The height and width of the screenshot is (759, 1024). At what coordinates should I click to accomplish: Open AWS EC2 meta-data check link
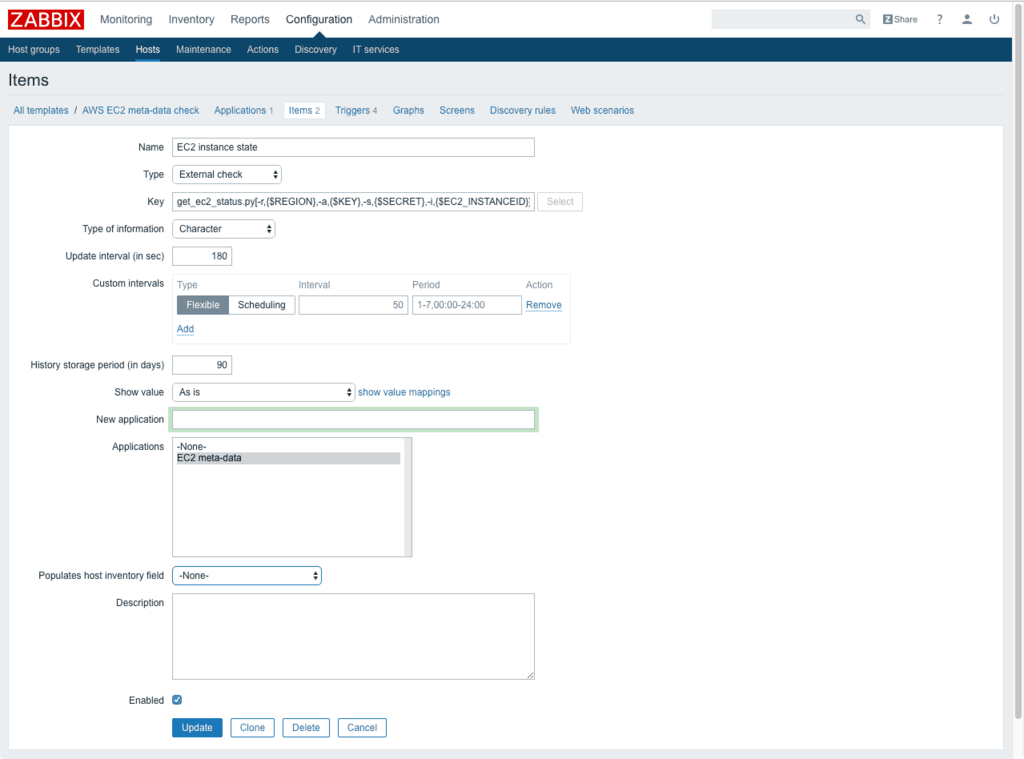point(140,110)
